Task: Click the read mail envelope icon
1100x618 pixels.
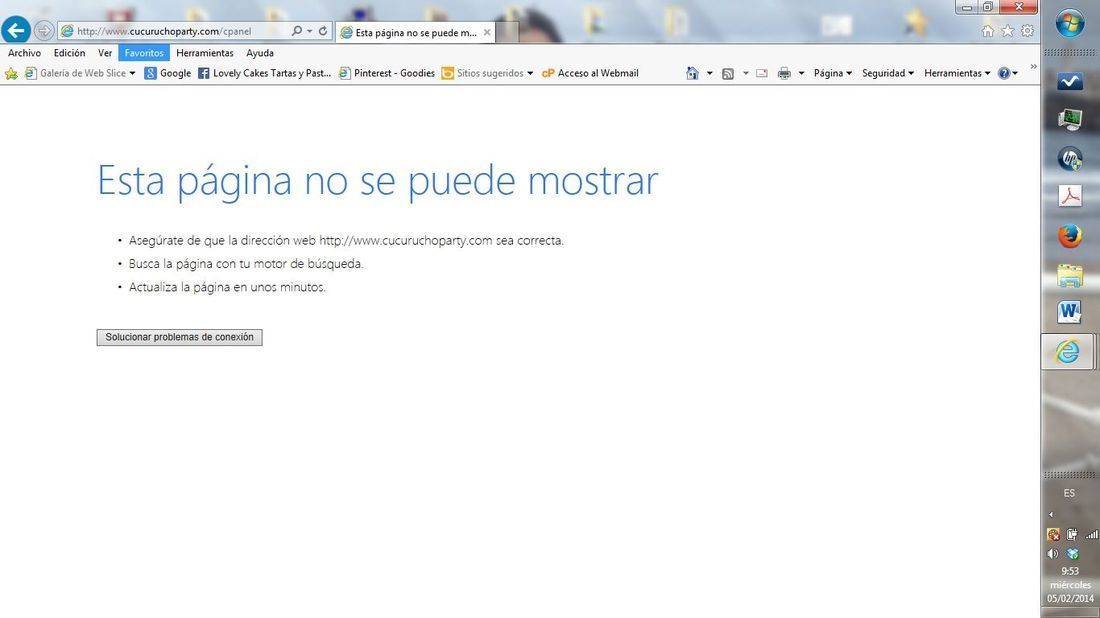Action: click(762, 73)
